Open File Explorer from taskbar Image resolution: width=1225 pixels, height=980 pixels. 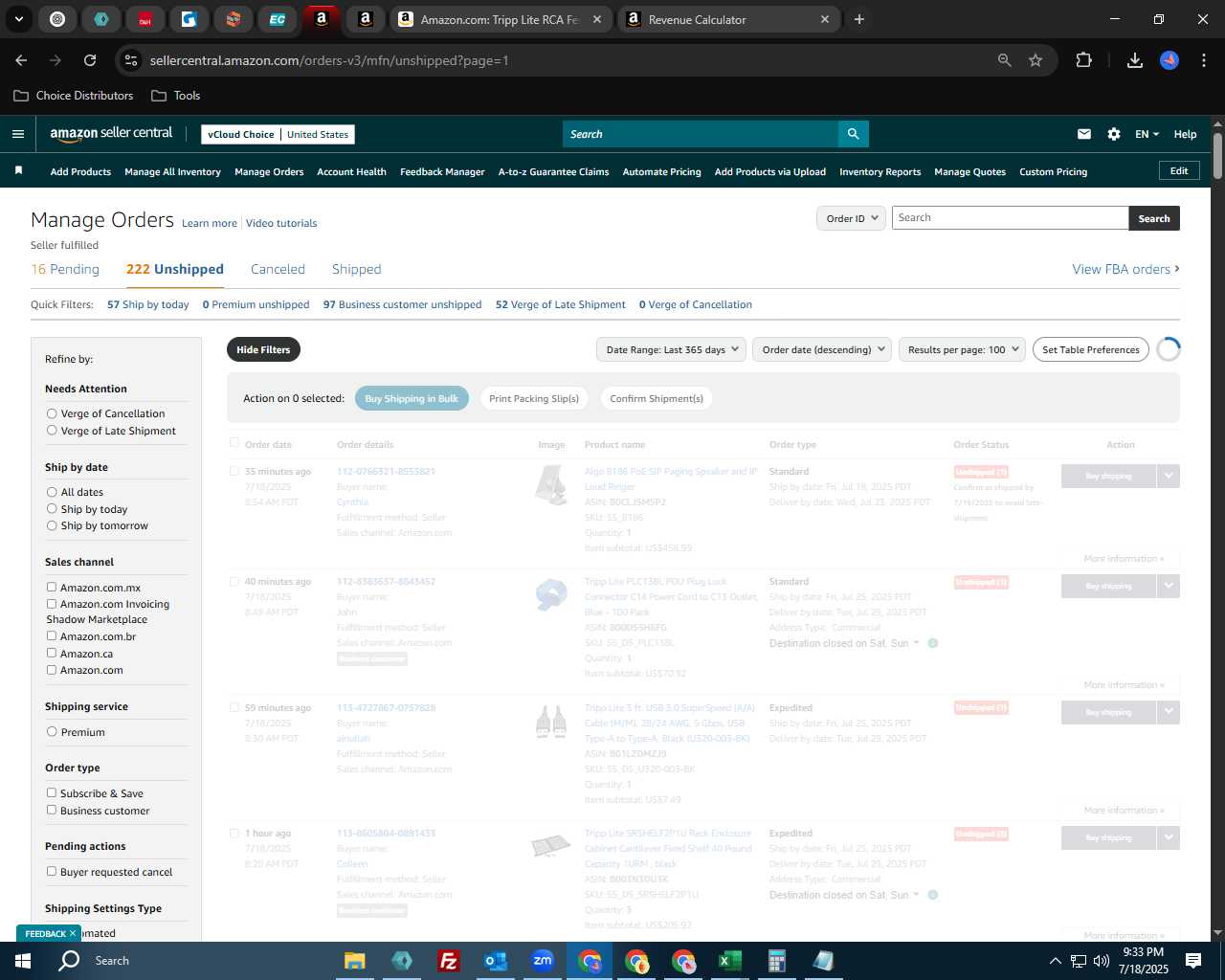tap(355, 961)
